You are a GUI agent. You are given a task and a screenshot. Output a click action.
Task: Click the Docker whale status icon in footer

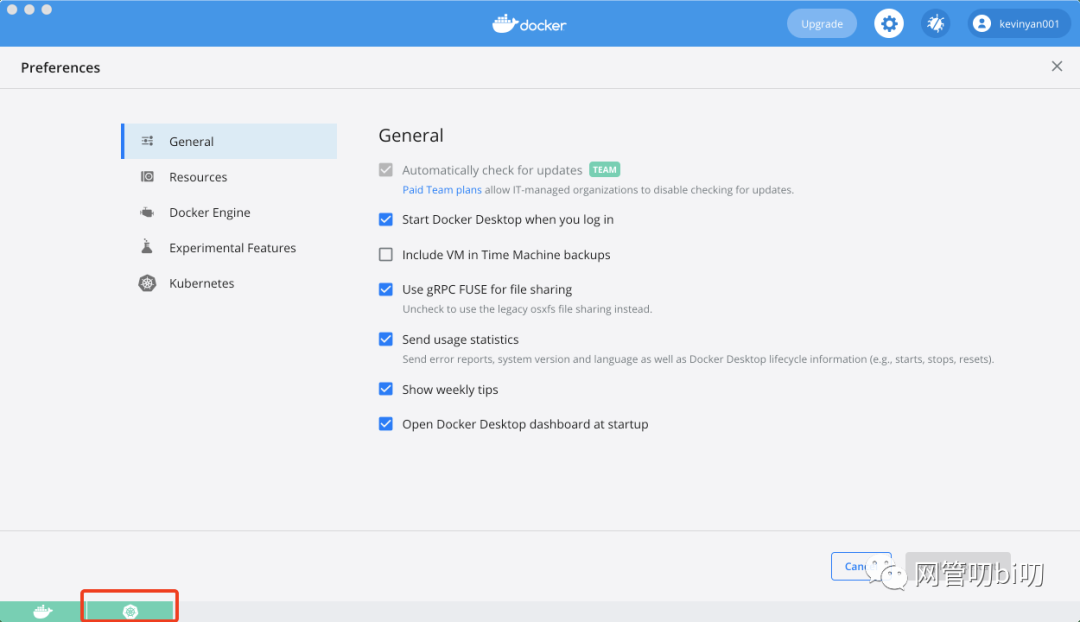pyautogui.click(x=43, y=611)
